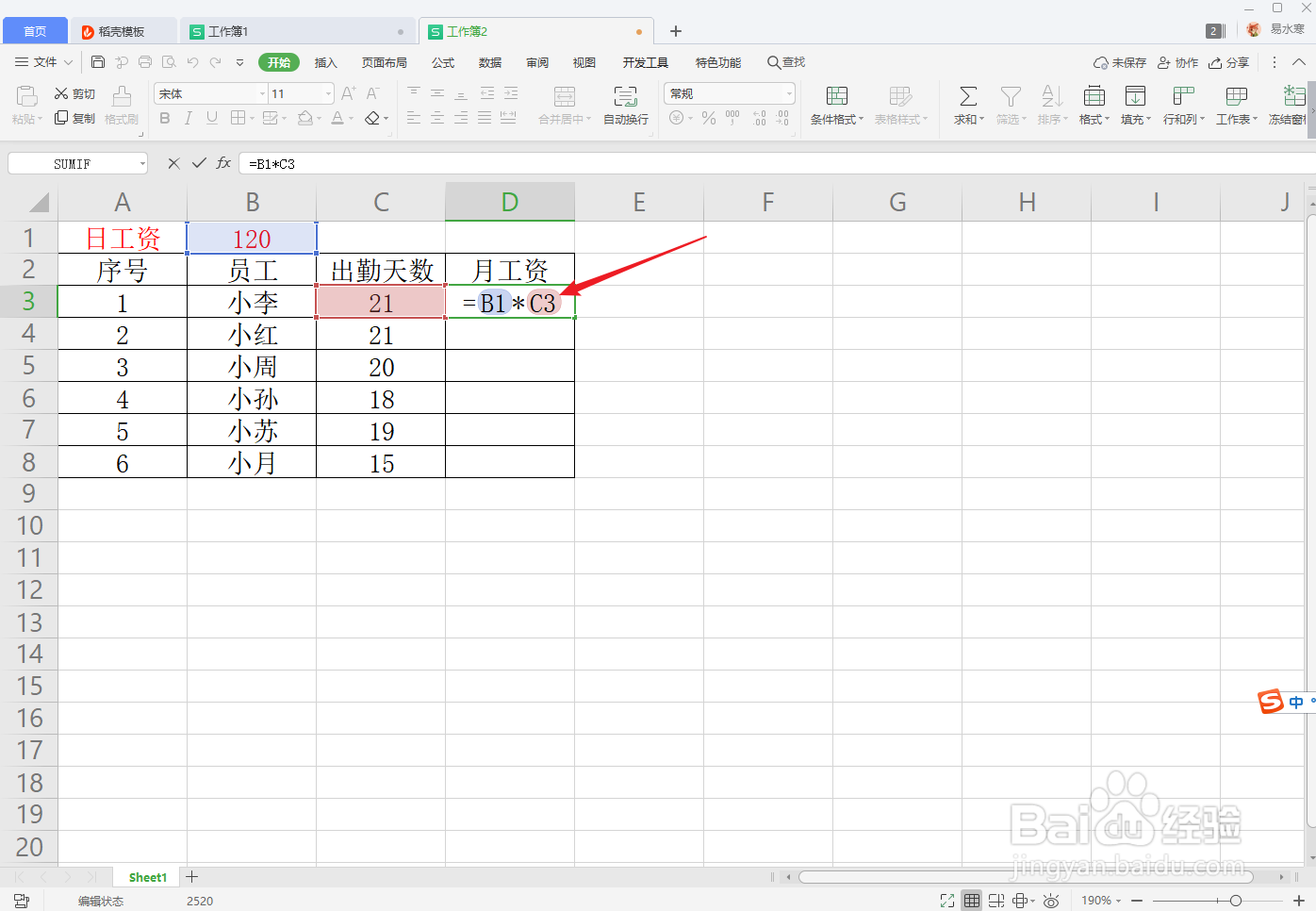1316x911 pixels.
Task: Open the 稻壳模板 tab
Action: point(122,31)
